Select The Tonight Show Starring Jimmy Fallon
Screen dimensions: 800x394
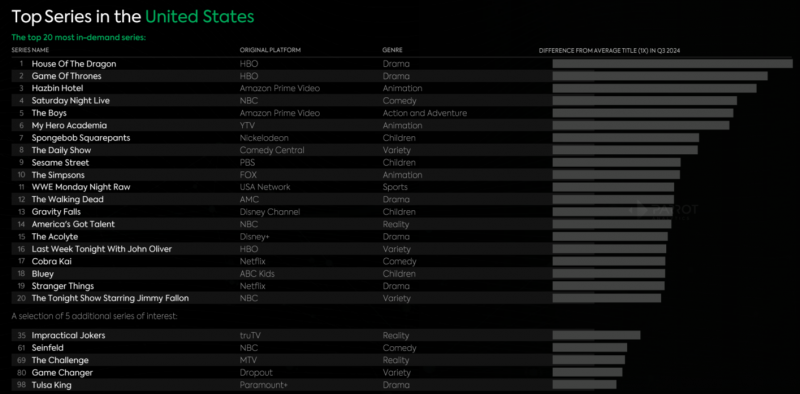[110, 298]
